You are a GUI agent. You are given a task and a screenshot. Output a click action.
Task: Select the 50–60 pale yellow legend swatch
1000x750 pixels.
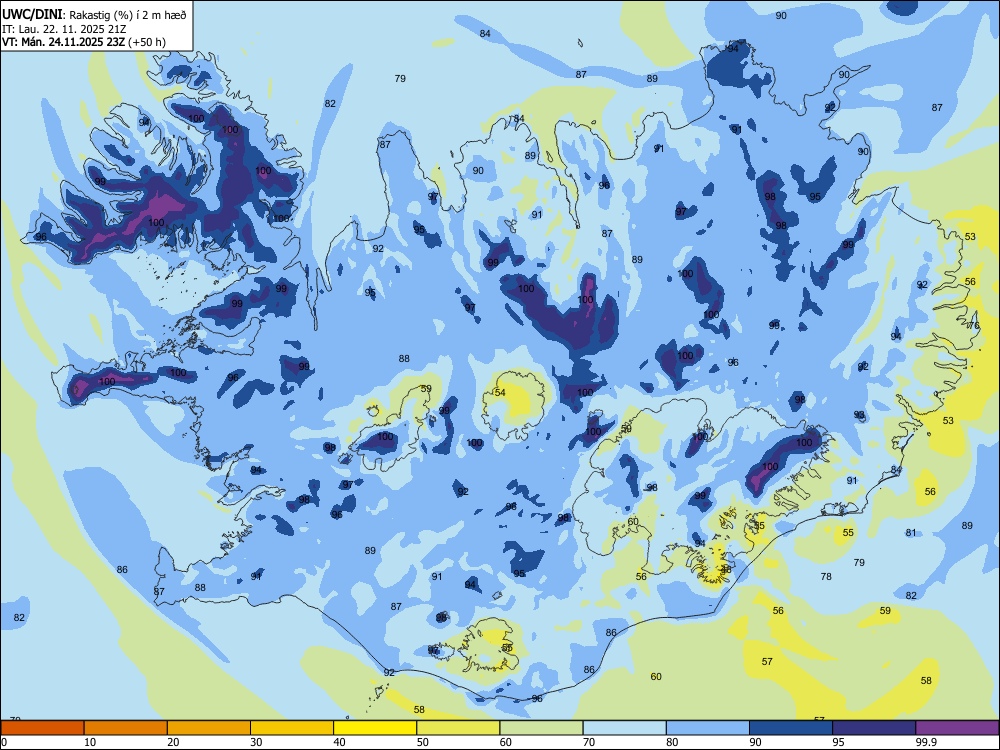[458, 728]
